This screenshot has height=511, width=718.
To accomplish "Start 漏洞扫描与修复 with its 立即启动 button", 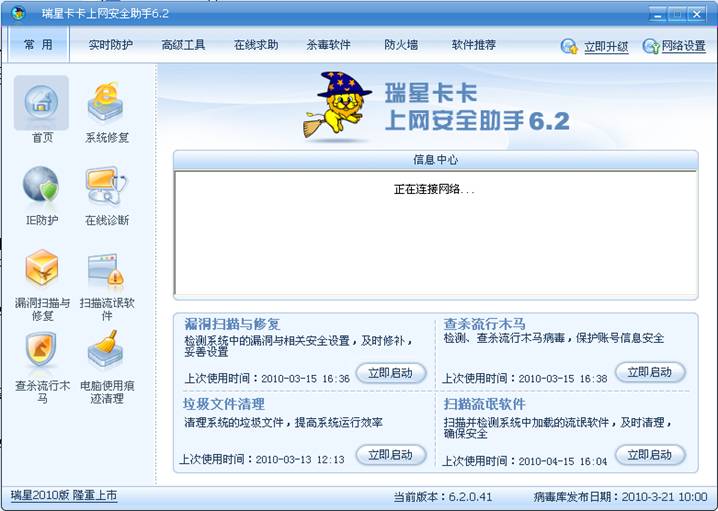I will [391, 373].
